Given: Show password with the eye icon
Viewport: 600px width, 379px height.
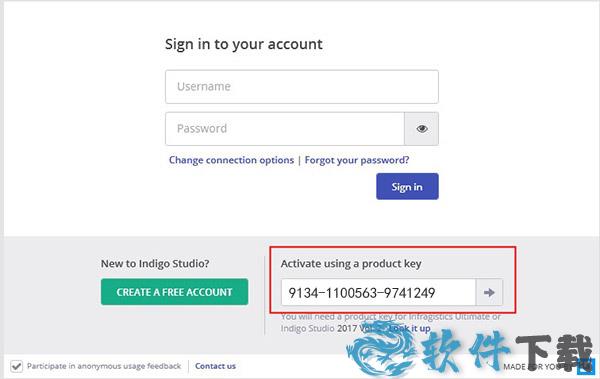Looking at the screenshot, I should (x=421, y=129).
